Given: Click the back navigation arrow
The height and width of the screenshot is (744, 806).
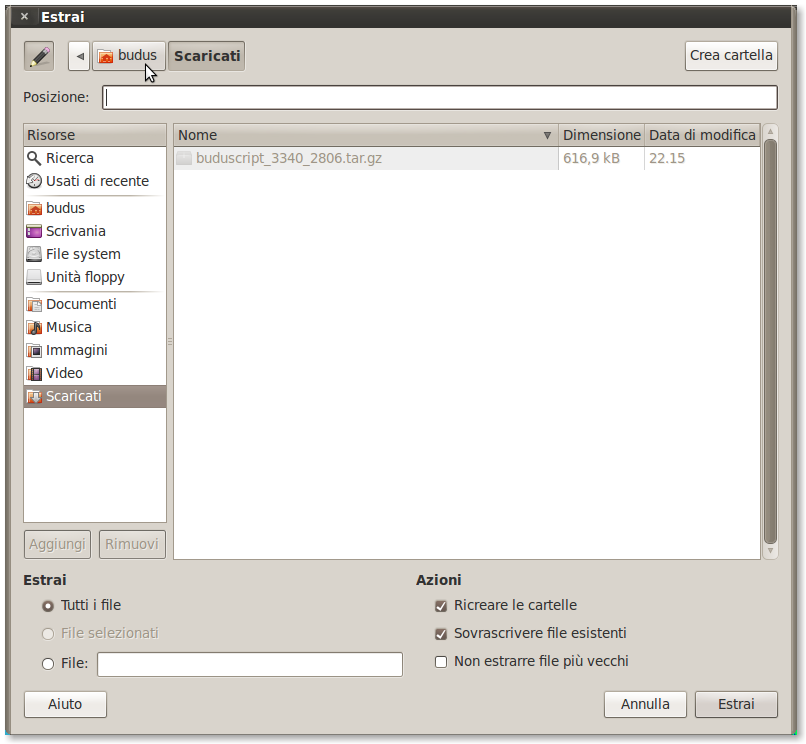Looking at the screenshot, I should pyautogui.click(x=78, y=55).
